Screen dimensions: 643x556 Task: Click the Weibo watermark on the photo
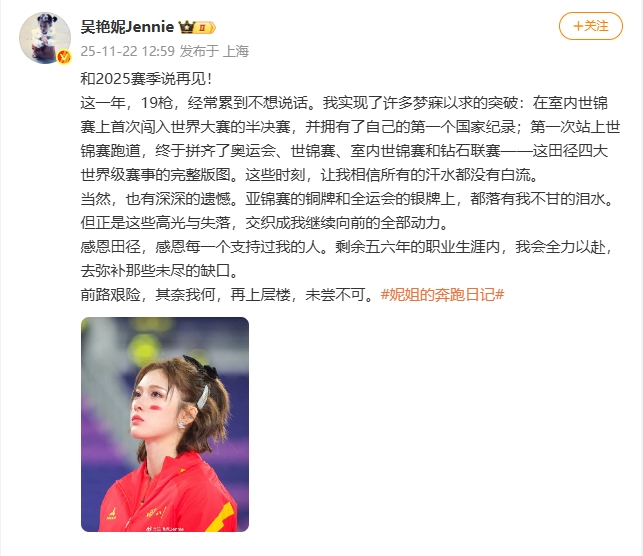click(164, 529)
